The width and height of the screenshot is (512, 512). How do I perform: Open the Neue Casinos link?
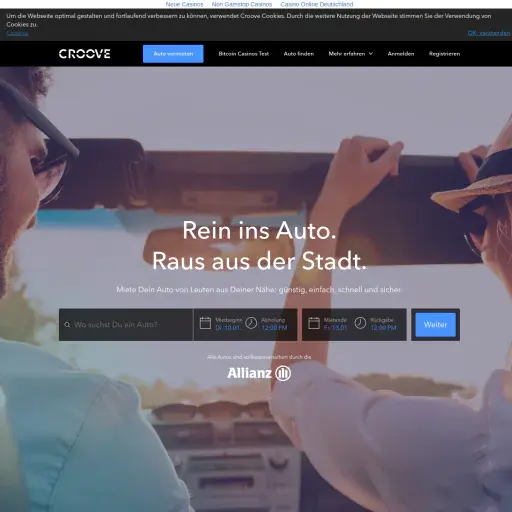pyautogui.click(x=184, y=4)
